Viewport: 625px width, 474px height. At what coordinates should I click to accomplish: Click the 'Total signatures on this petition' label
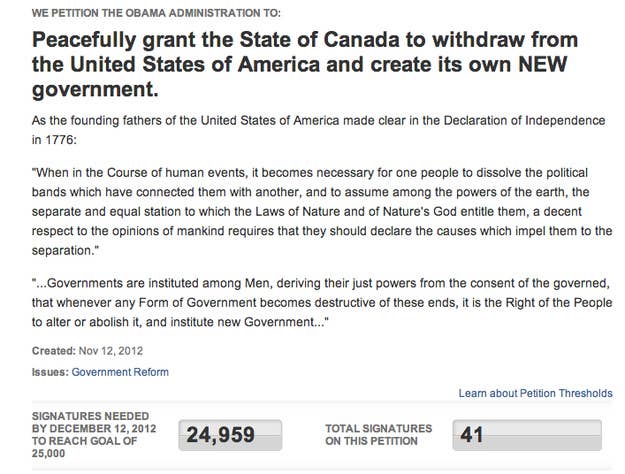click(379, 435)
